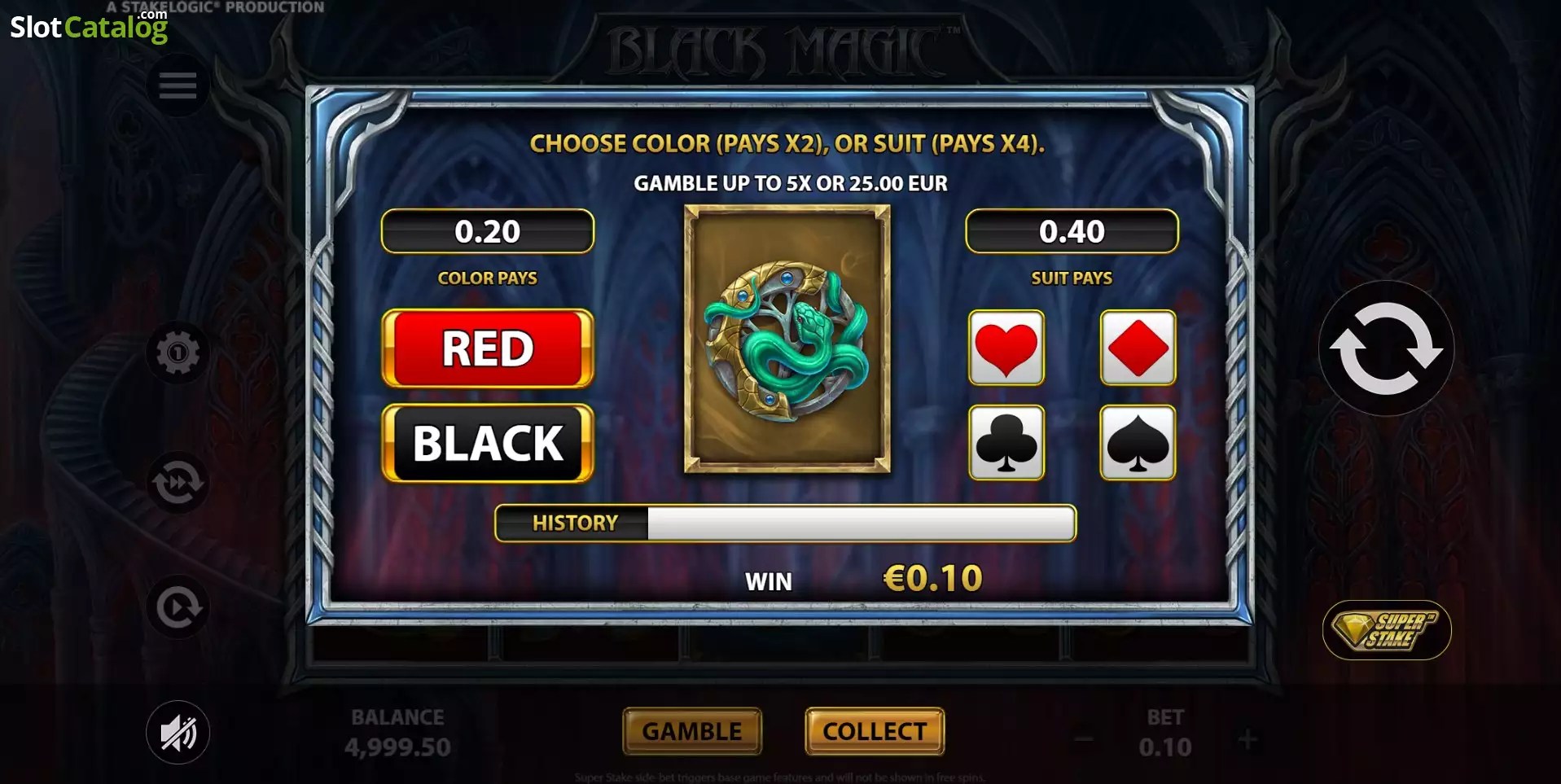Click the GAMBLE button

(x=692, y=731)
